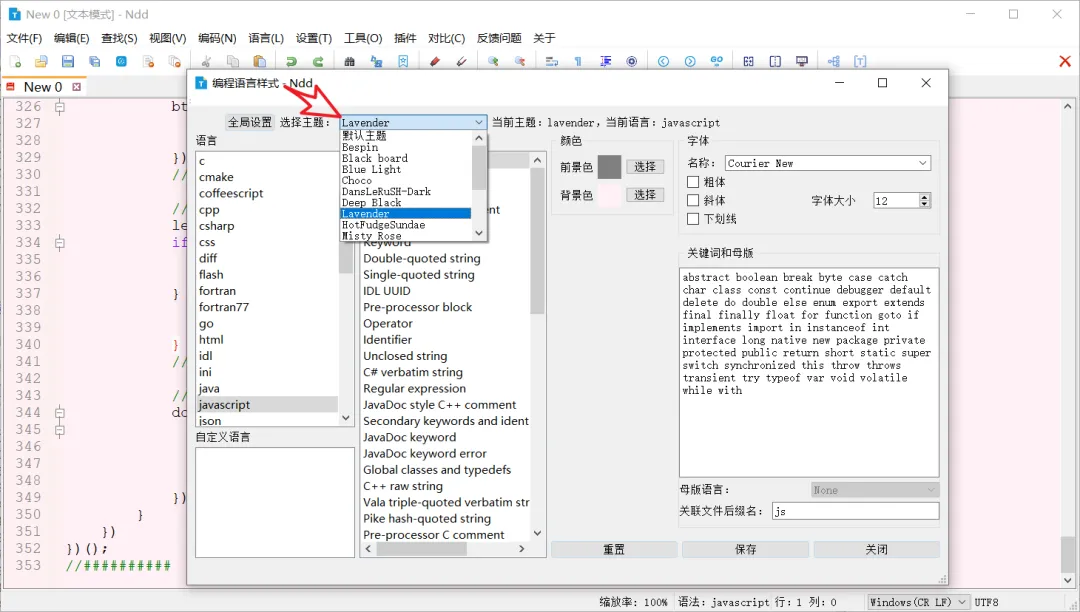
Task: Click the back arrow circle icon
Action: [663, 61]
